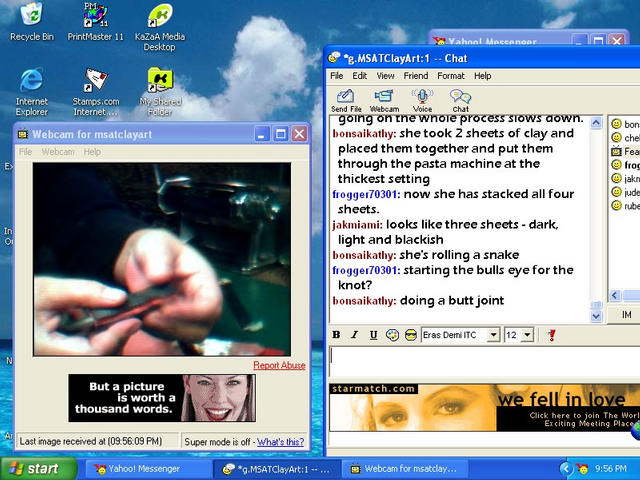Open Edit menu in Chat window
640x480 pixels.
[x=360, y=76]
